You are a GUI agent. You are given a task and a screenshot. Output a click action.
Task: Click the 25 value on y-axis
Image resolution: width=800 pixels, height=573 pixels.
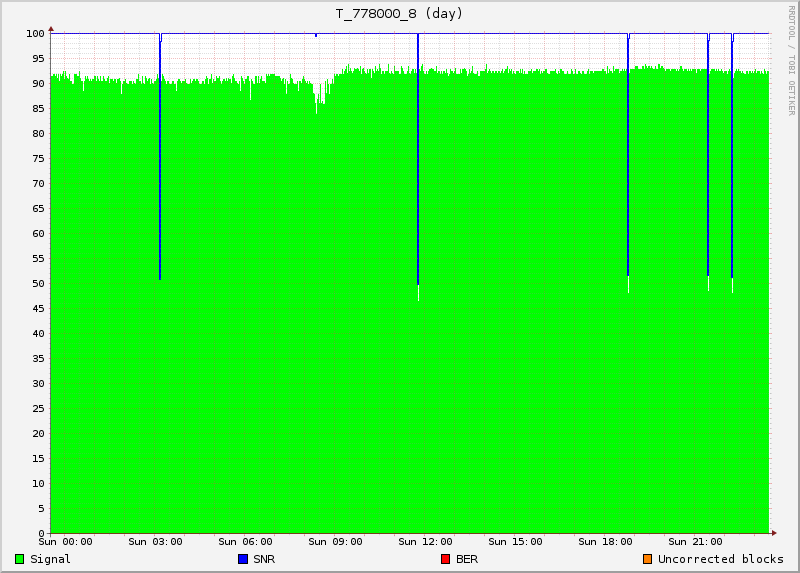pyautogui.click(x=38, y=409)
